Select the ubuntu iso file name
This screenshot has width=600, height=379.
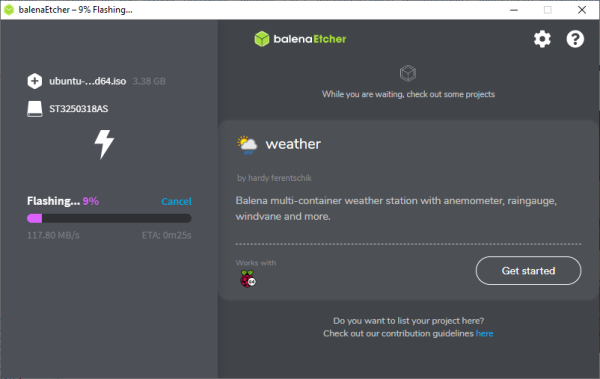[88, 81]
